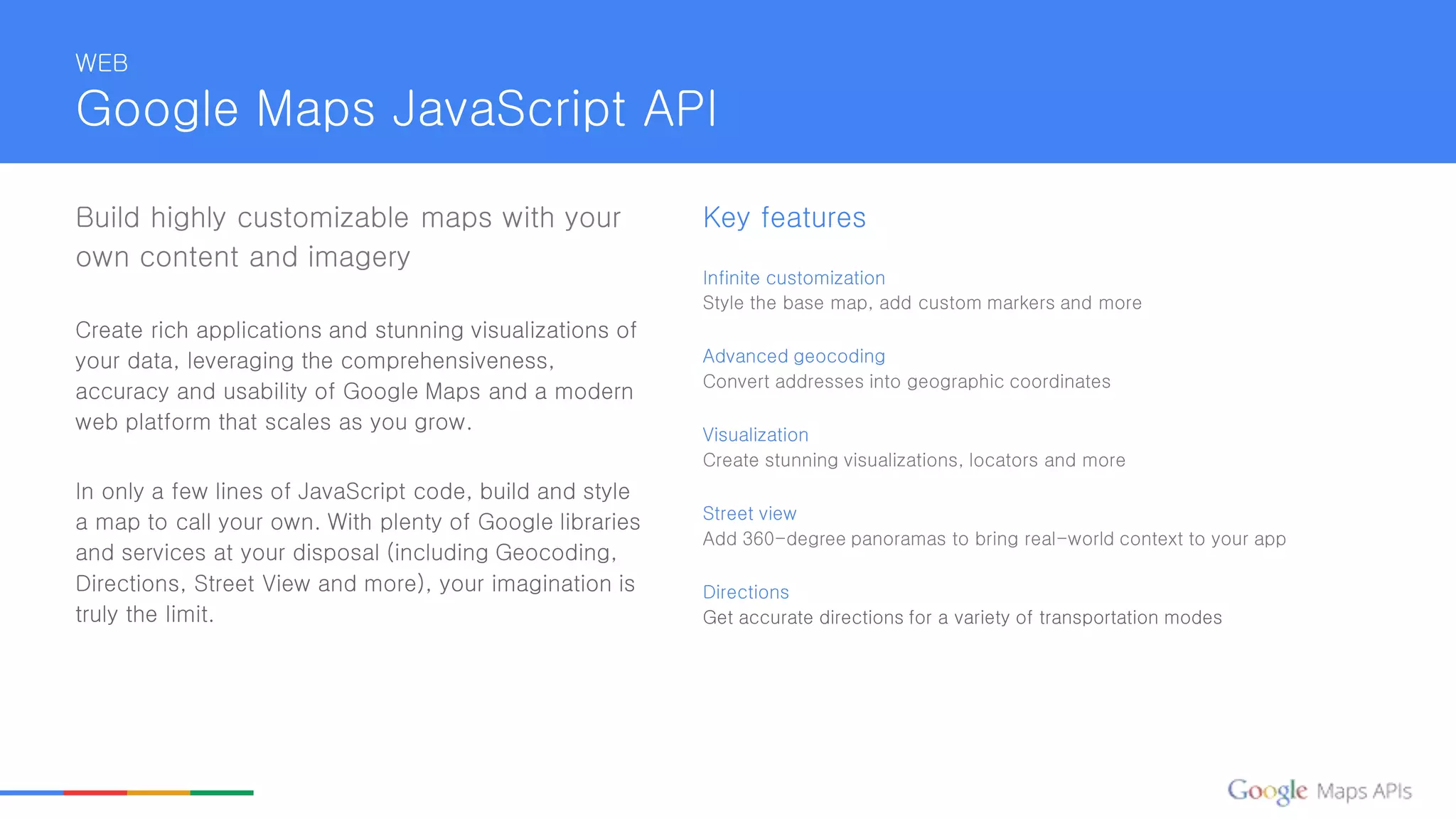Click 'Style the base map' description

pos(922,304)
